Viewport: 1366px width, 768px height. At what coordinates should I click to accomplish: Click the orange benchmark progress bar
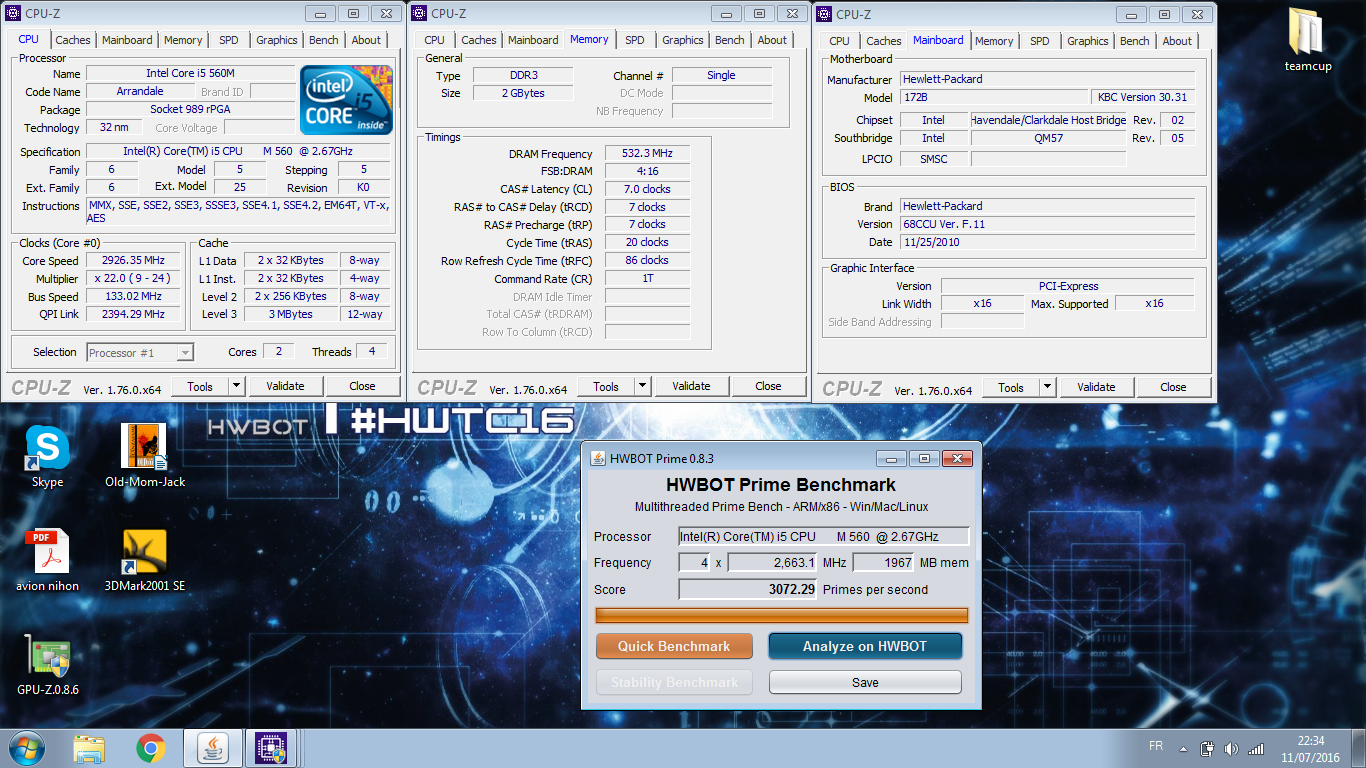[x=781, y=615]
